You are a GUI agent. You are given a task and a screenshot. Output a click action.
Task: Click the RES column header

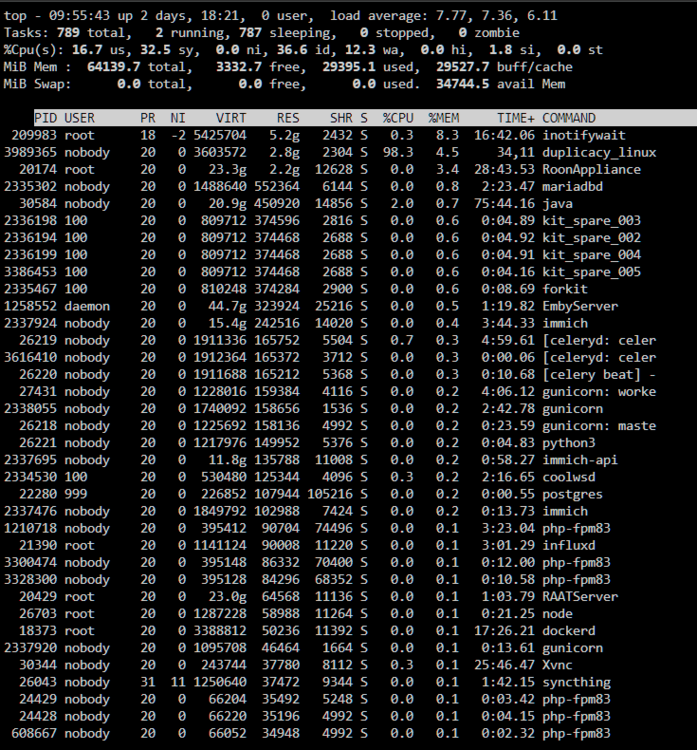point(288,118)
